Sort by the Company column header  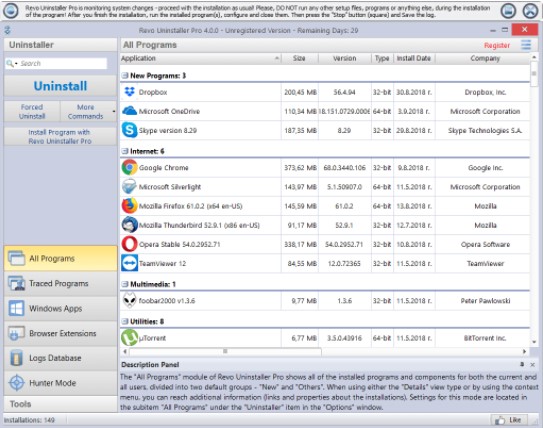pos(485,58)
